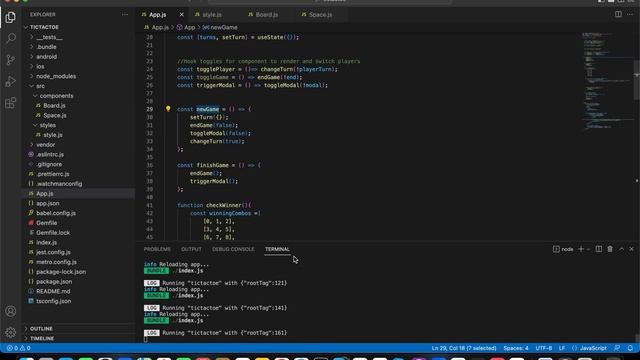Switch to the style.js tab
640x360 pixels.
[x=212, y=14]
